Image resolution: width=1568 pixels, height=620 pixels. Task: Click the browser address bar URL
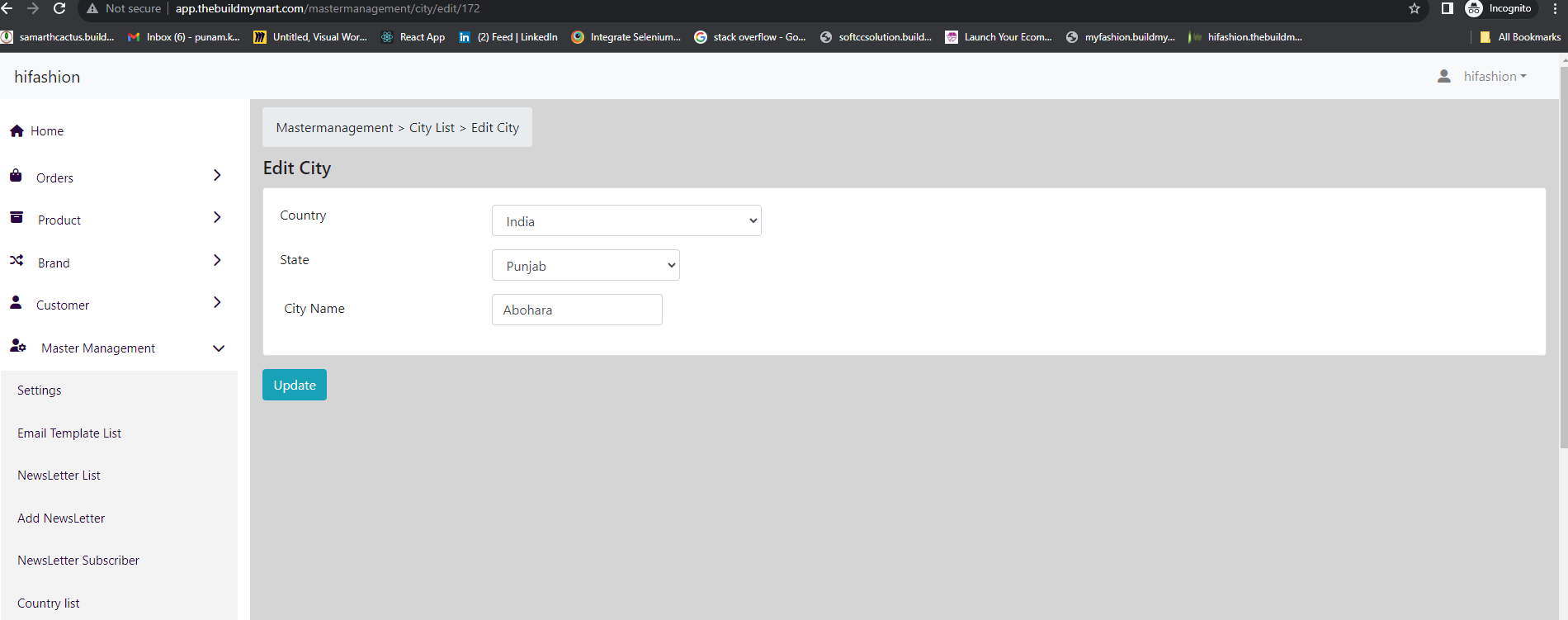[328, 8]
